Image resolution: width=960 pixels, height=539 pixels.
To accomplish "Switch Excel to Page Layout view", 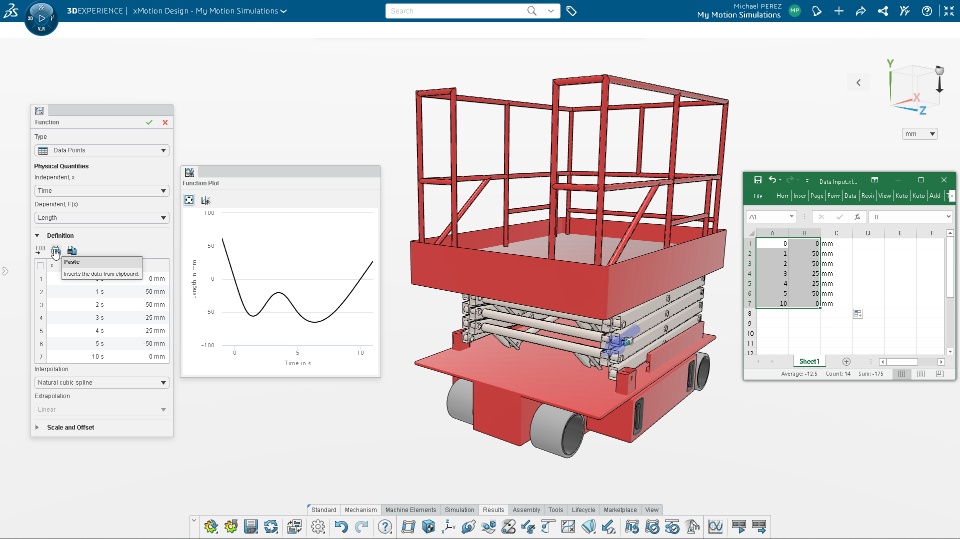I will point(921,374).
